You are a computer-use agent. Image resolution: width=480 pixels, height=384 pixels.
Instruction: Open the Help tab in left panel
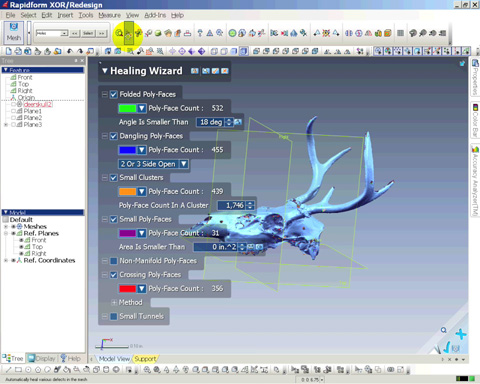pyautogui.click(x=71, y=358)
